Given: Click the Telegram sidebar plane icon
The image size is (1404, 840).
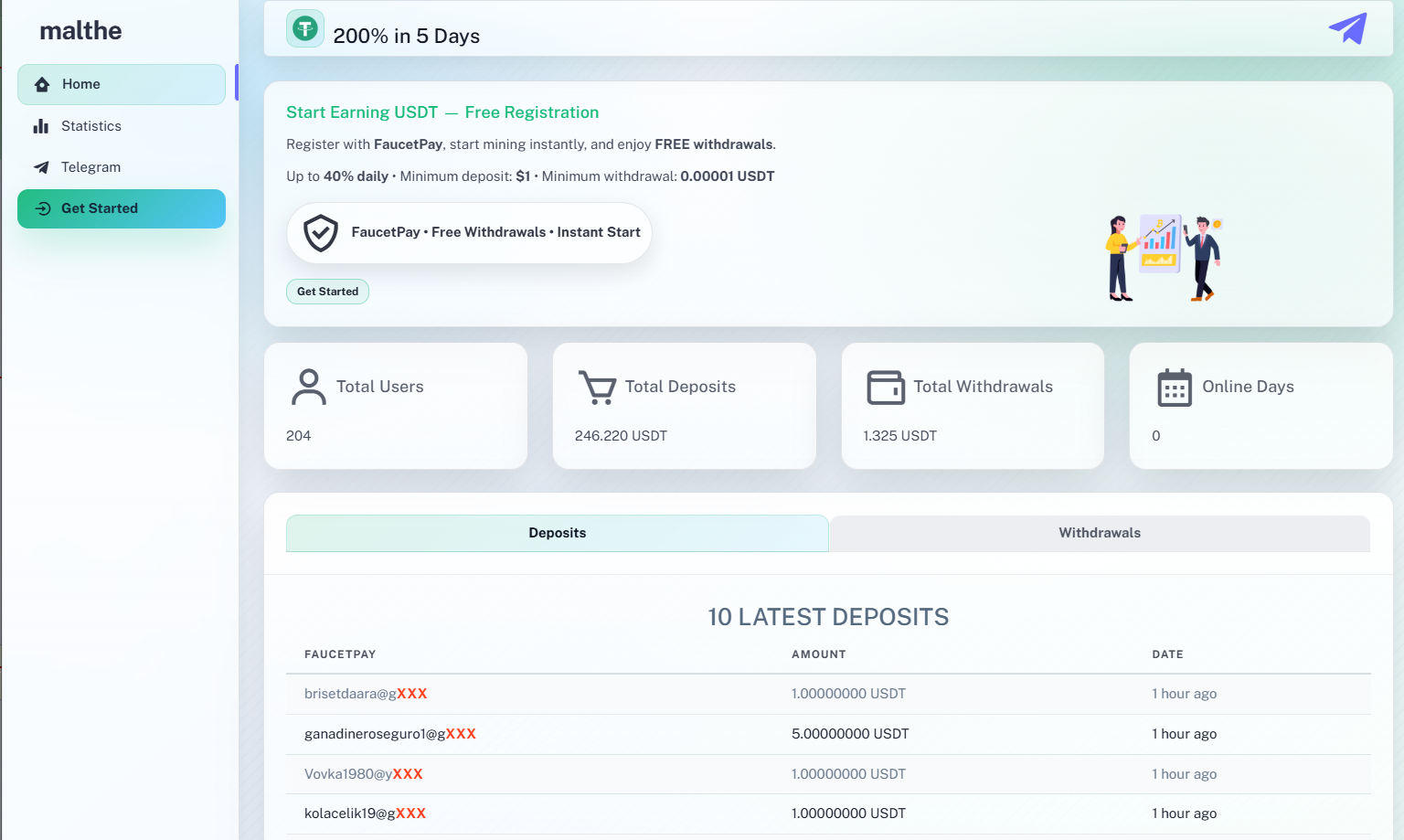Looking at the screenshot, I should pyautogui.click(x=41, y=167).
